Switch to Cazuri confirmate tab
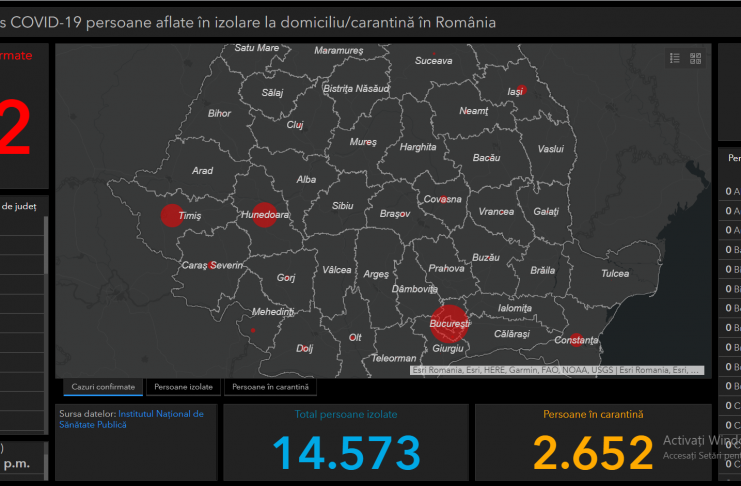 click(x=103, y=386)
